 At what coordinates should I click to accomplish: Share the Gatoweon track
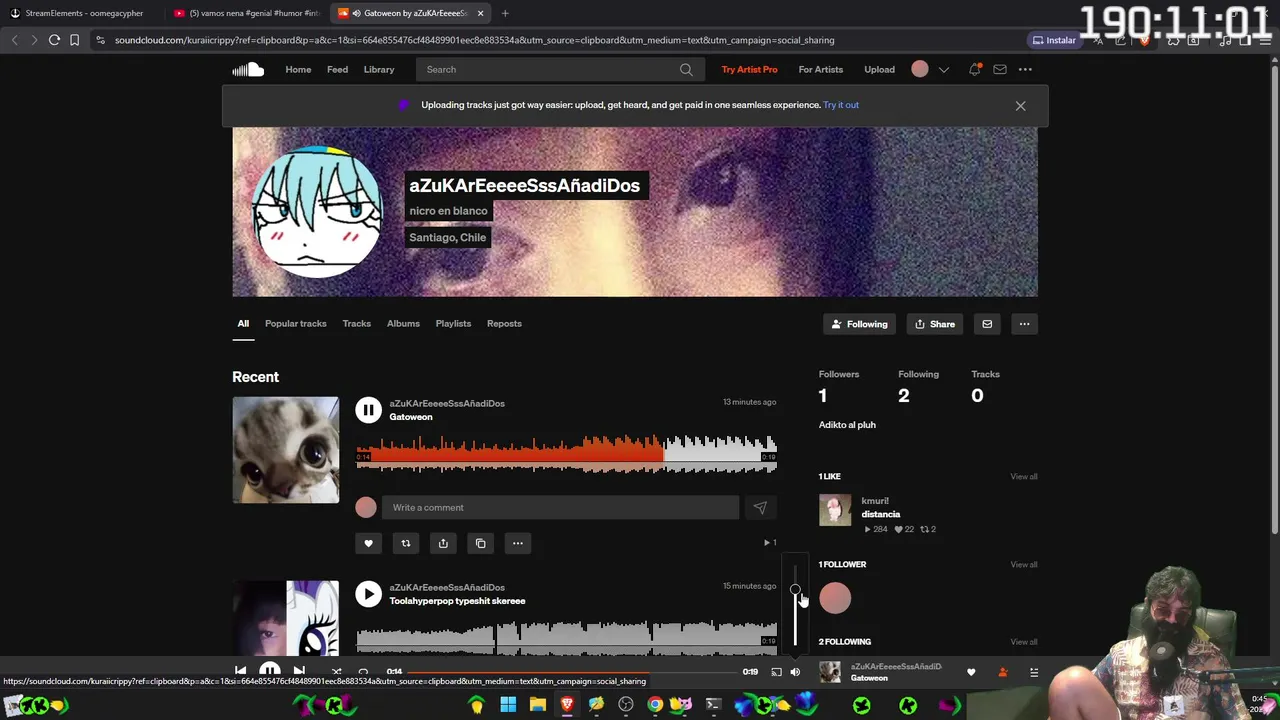point(443,543)
